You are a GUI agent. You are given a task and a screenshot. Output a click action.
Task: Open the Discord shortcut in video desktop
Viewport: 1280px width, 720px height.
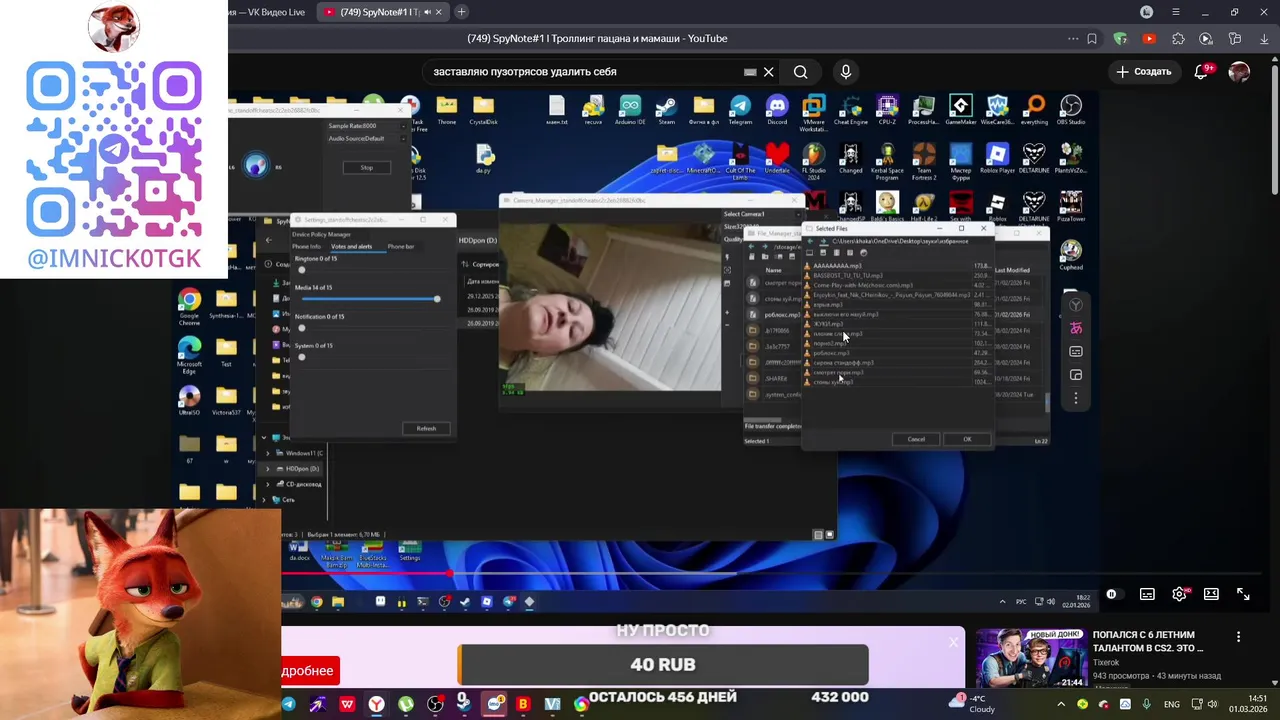(x=777, y=111)
